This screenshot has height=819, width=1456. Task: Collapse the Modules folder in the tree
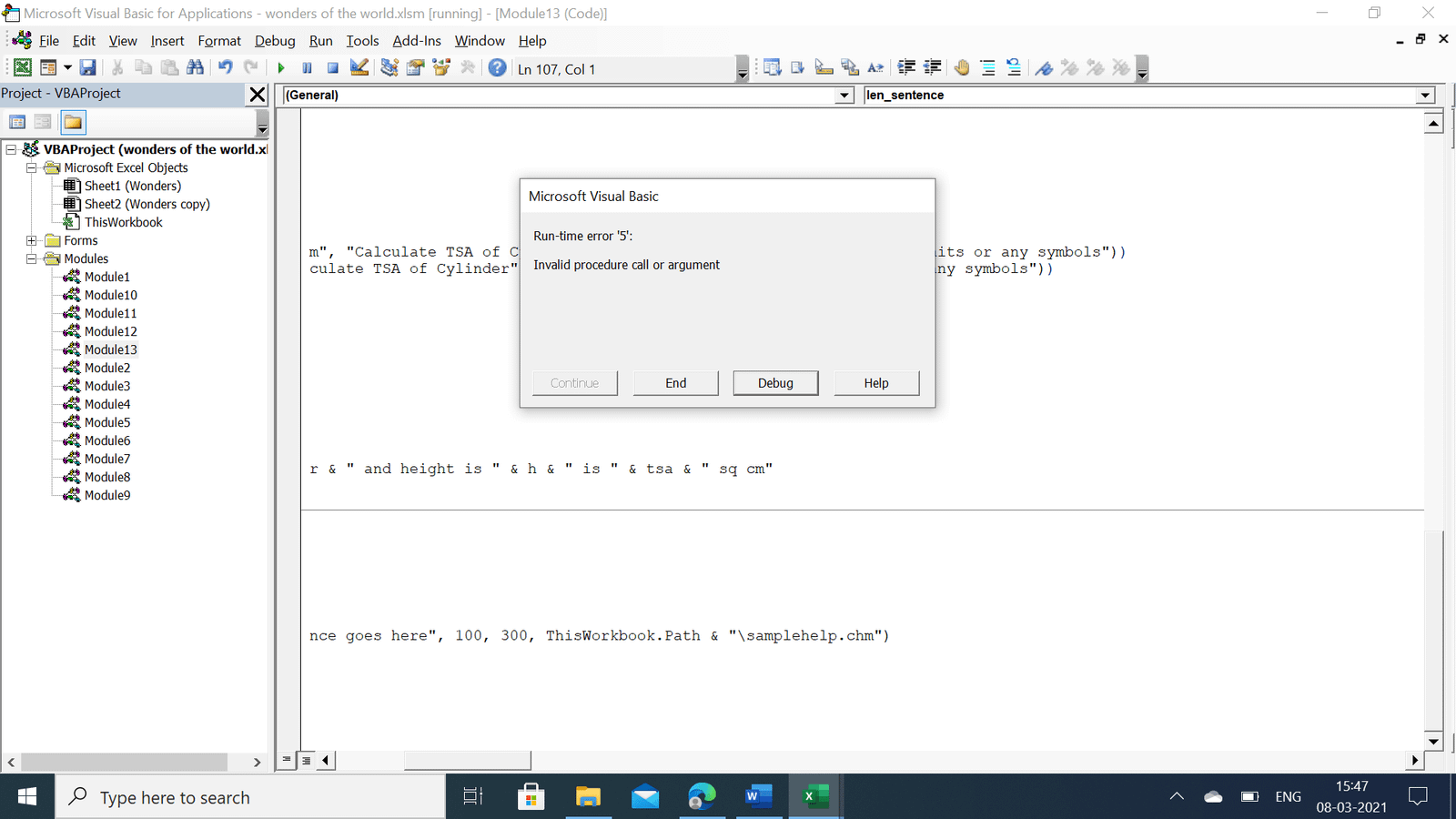coord(32,258)
